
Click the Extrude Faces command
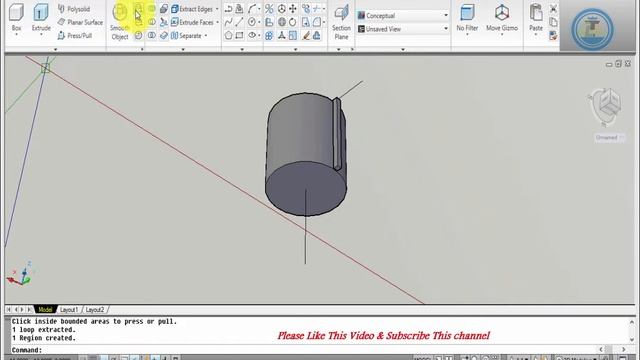coord(192,22)
